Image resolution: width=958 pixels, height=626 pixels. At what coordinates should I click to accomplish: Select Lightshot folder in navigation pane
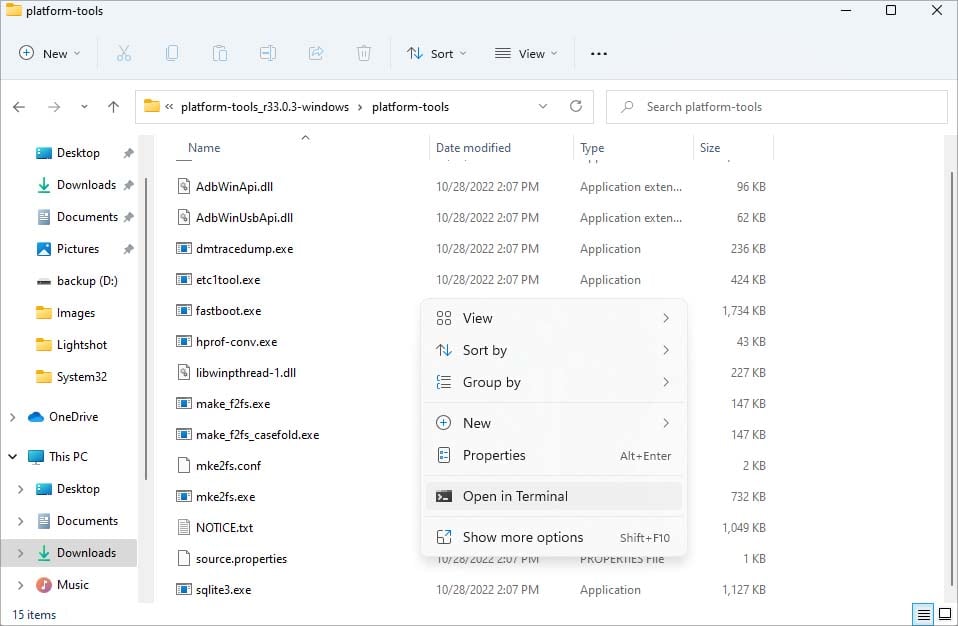click(71, 345)
